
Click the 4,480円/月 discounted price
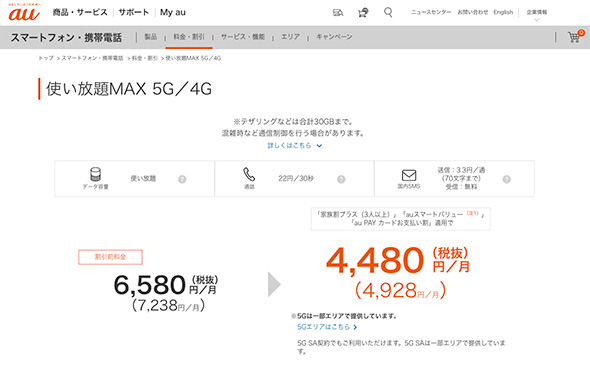click(398, 260)
